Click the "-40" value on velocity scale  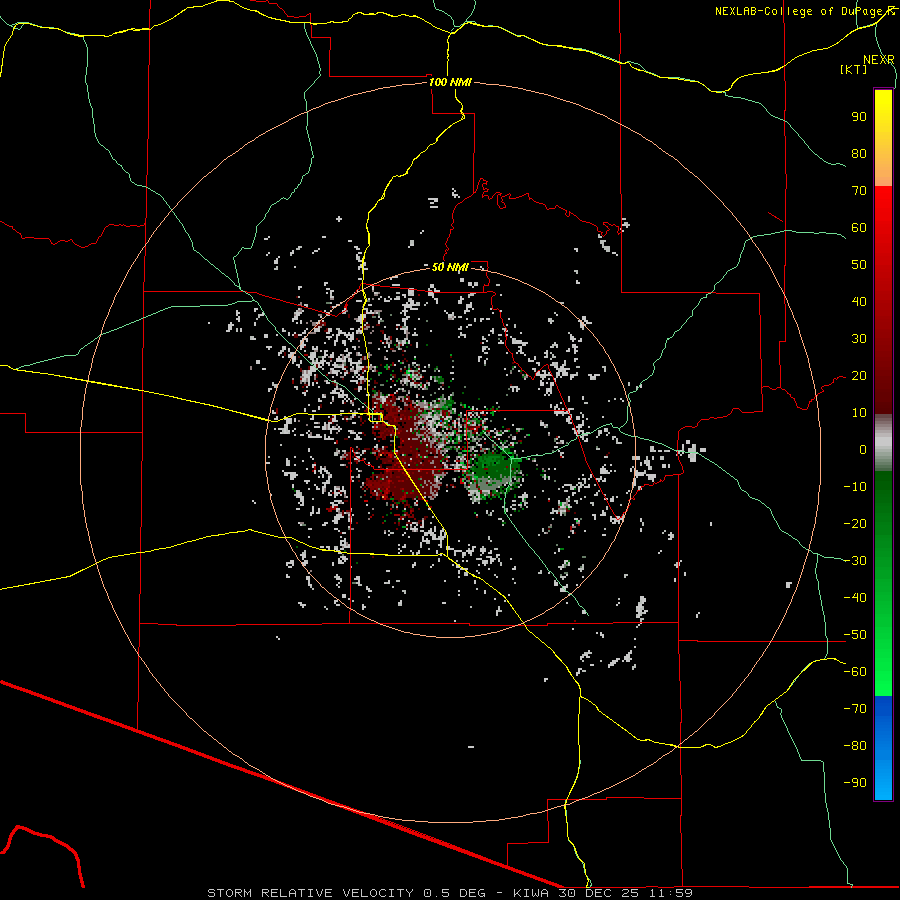855,598
